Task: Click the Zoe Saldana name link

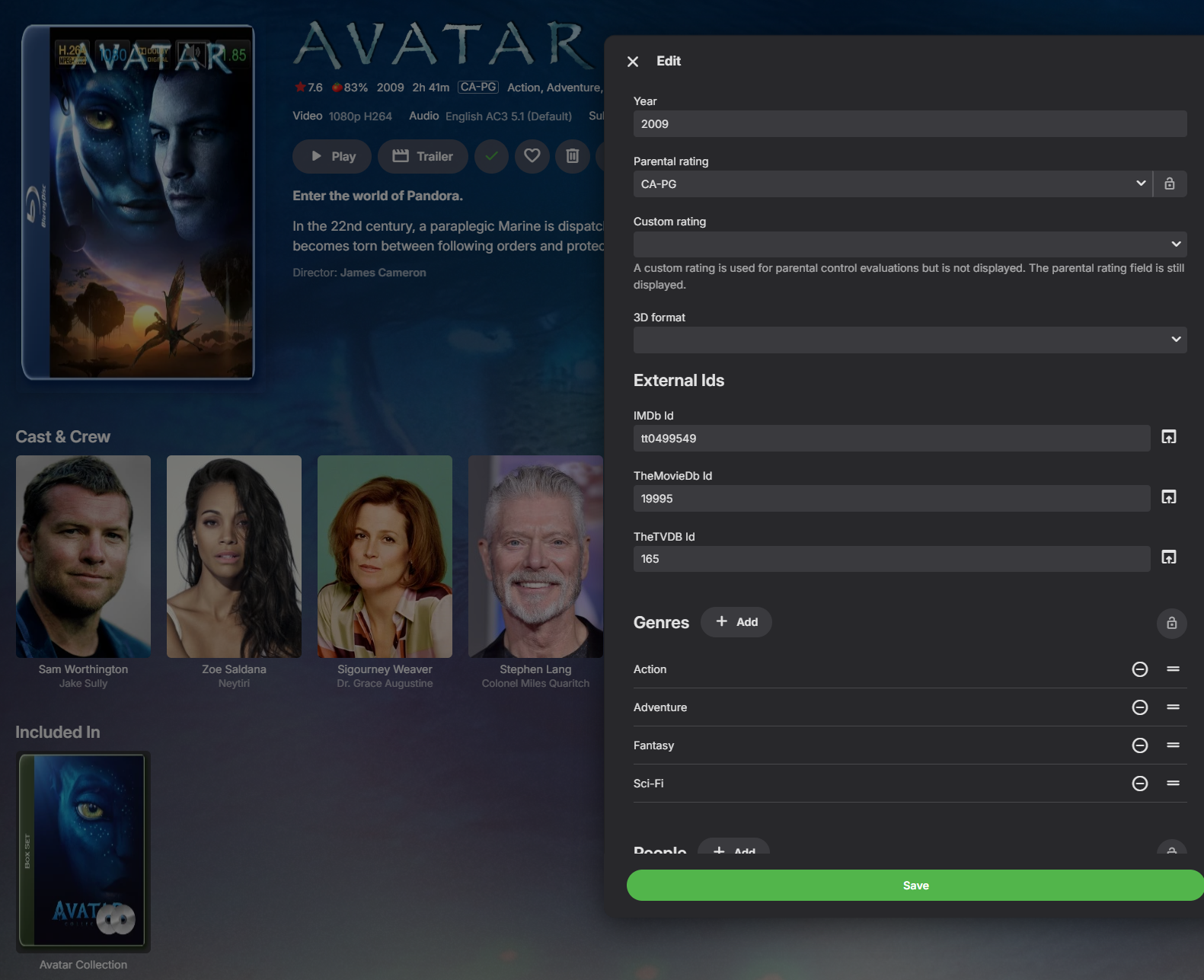Action: coord(234,669)
